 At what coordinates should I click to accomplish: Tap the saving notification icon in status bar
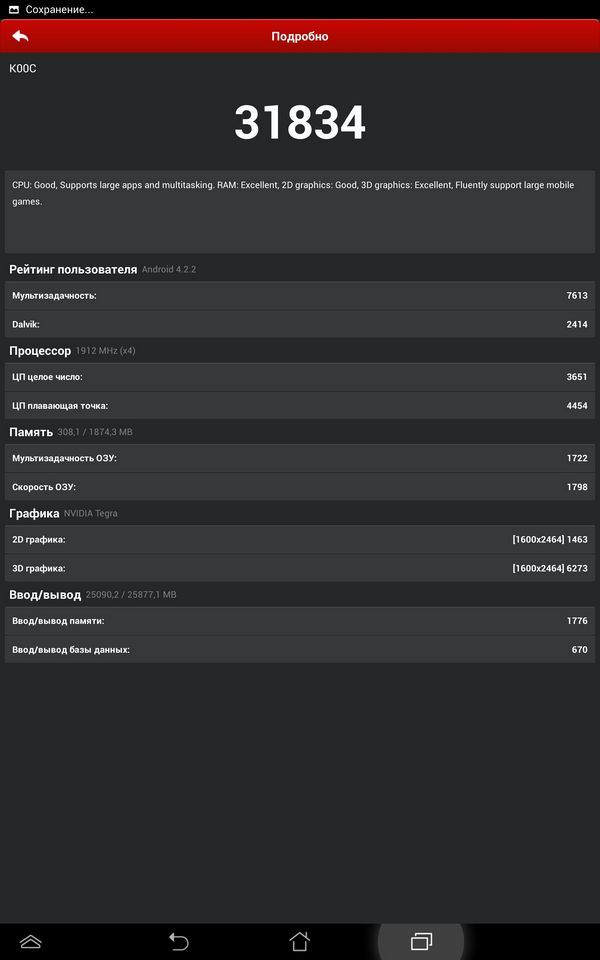coord(14,9)
